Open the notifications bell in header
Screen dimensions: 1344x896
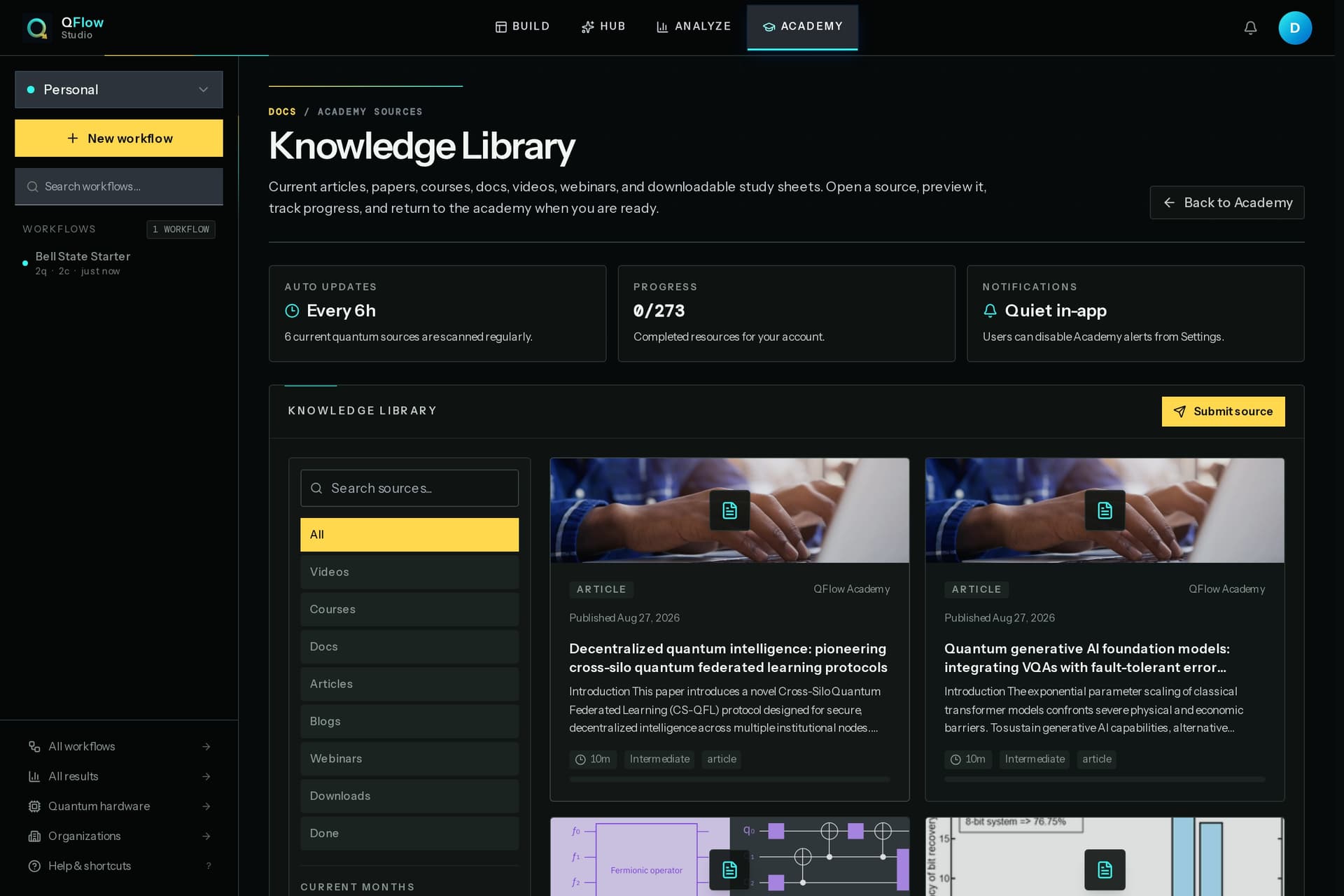coord(1250,28)
